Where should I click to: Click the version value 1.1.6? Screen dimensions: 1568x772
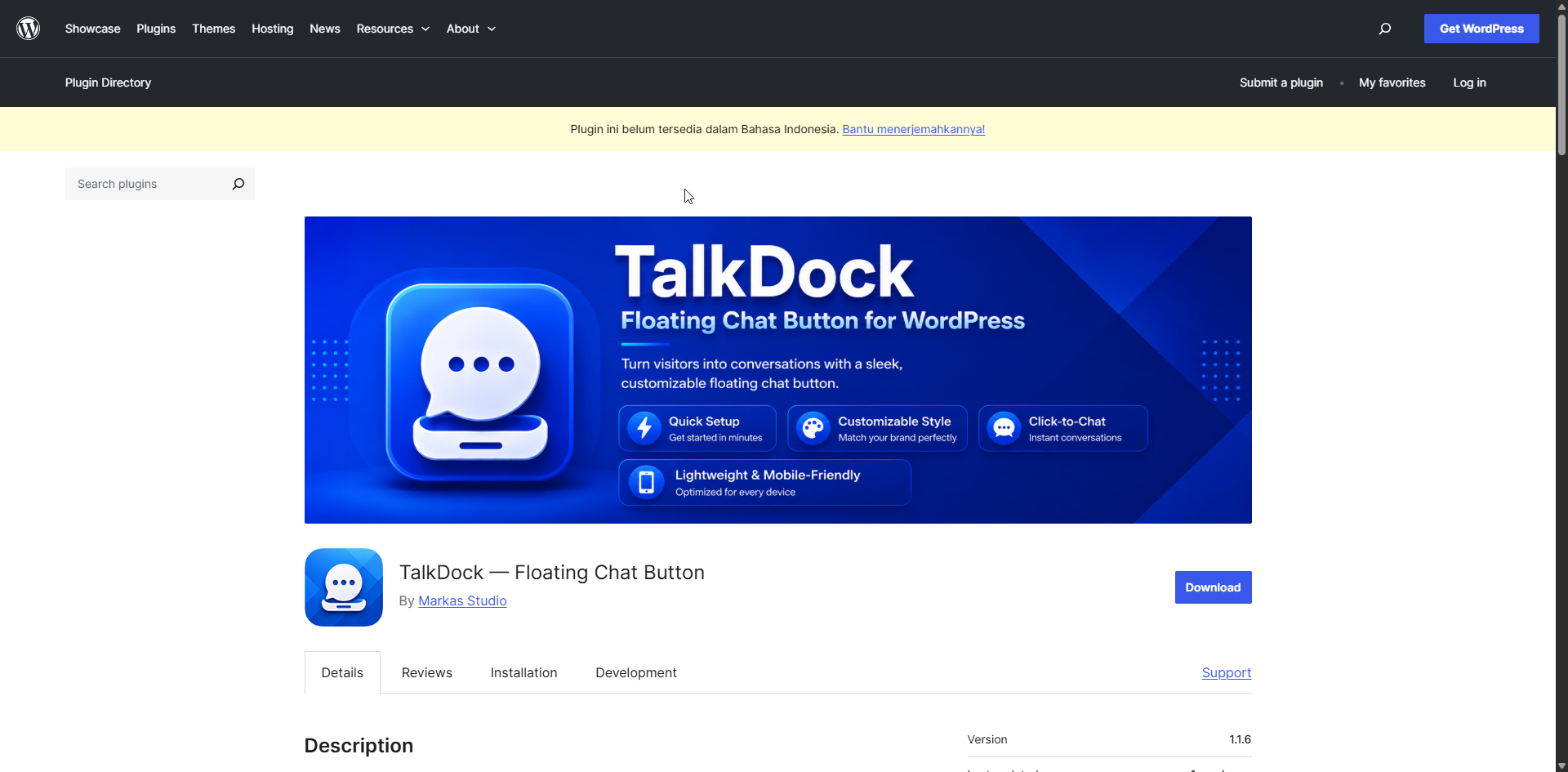1240,739
